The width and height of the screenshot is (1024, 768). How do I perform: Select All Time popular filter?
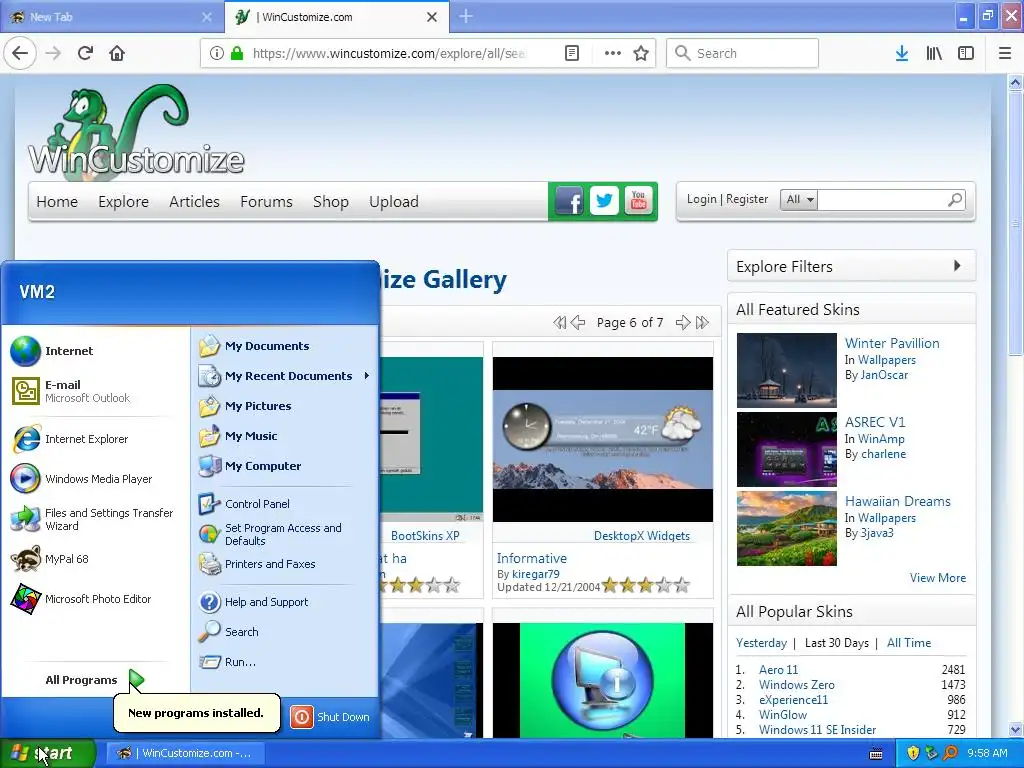(908, 643)
